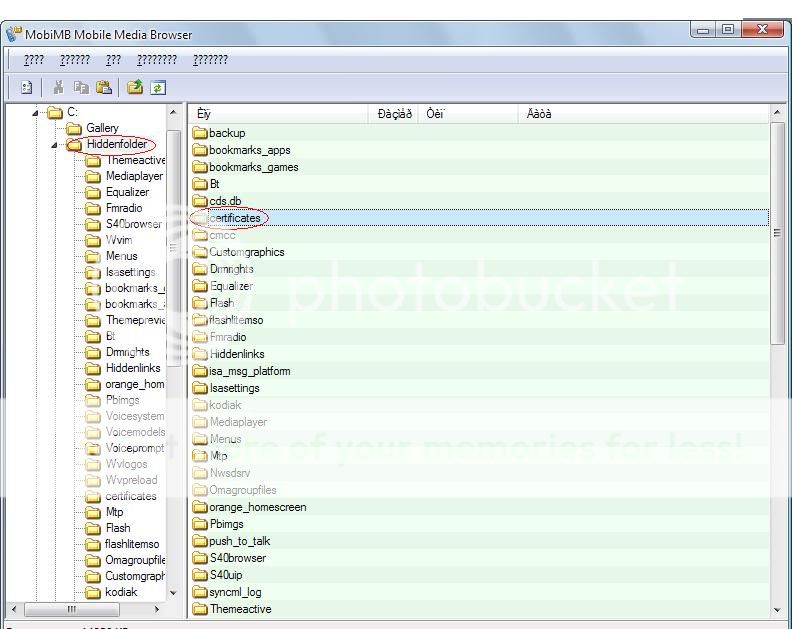The height and width of the screenshot is (629, 792).
Task: Click the Paste clipboard toolbar icon
Action: [x=104, y=87]
